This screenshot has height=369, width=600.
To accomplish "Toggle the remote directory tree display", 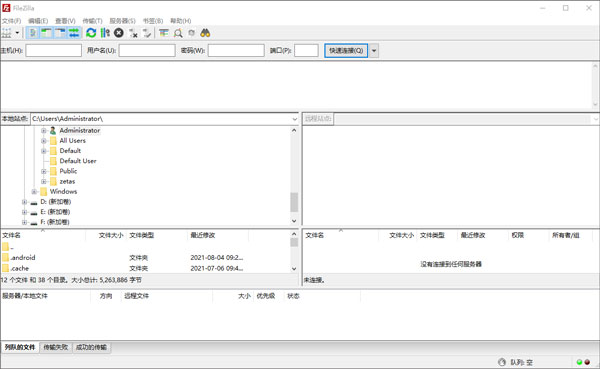I will 60,33.
